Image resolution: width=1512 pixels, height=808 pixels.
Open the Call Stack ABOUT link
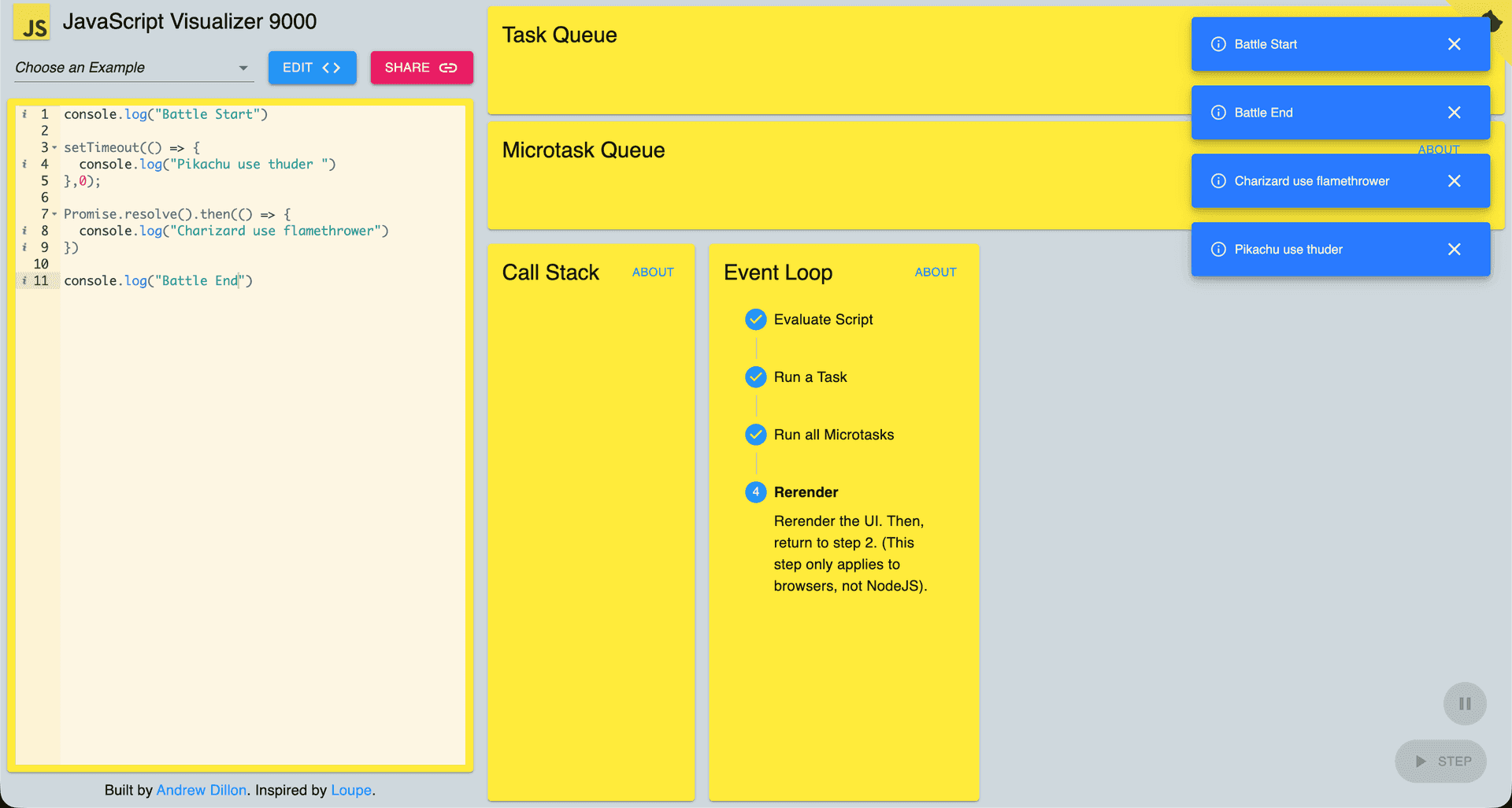[x=653, y=272]
